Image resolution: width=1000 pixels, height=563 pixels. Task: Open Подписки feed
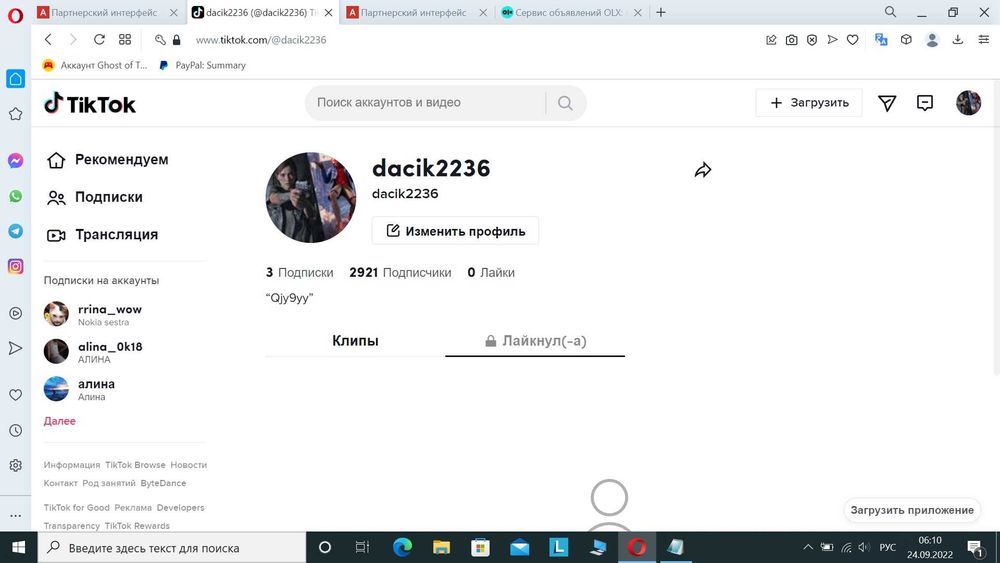tap(94, 197)
